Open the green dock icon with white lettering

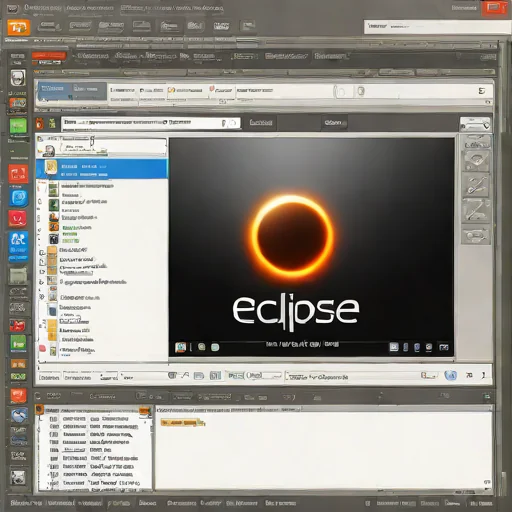coord(18,344)
